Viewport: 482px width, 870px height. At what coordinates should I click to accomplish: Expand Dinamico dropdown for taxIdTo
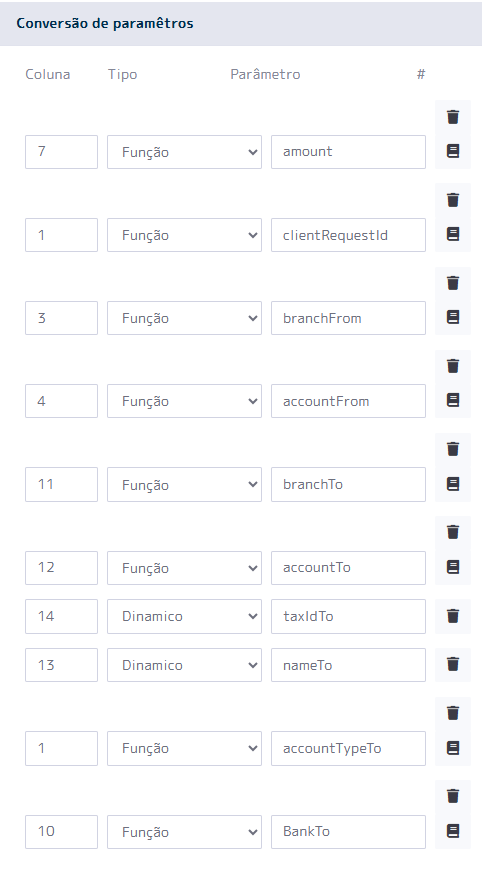tap(184, 616)
